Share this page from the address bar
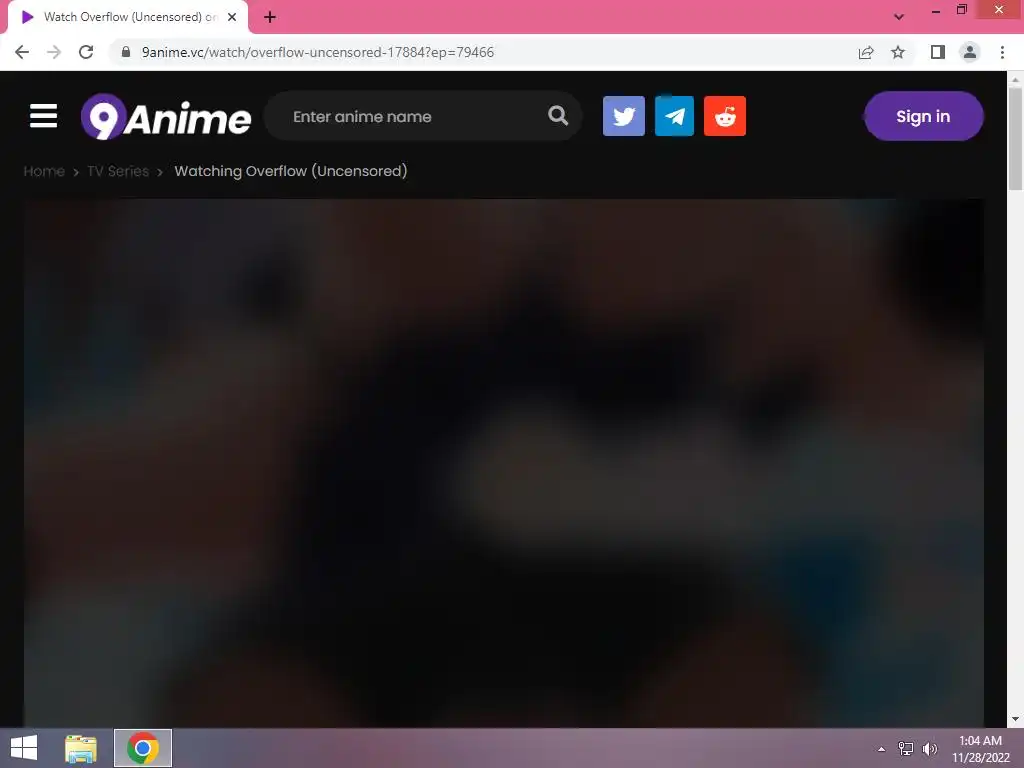Screen dimensions: 1024x768 [866, 52]
